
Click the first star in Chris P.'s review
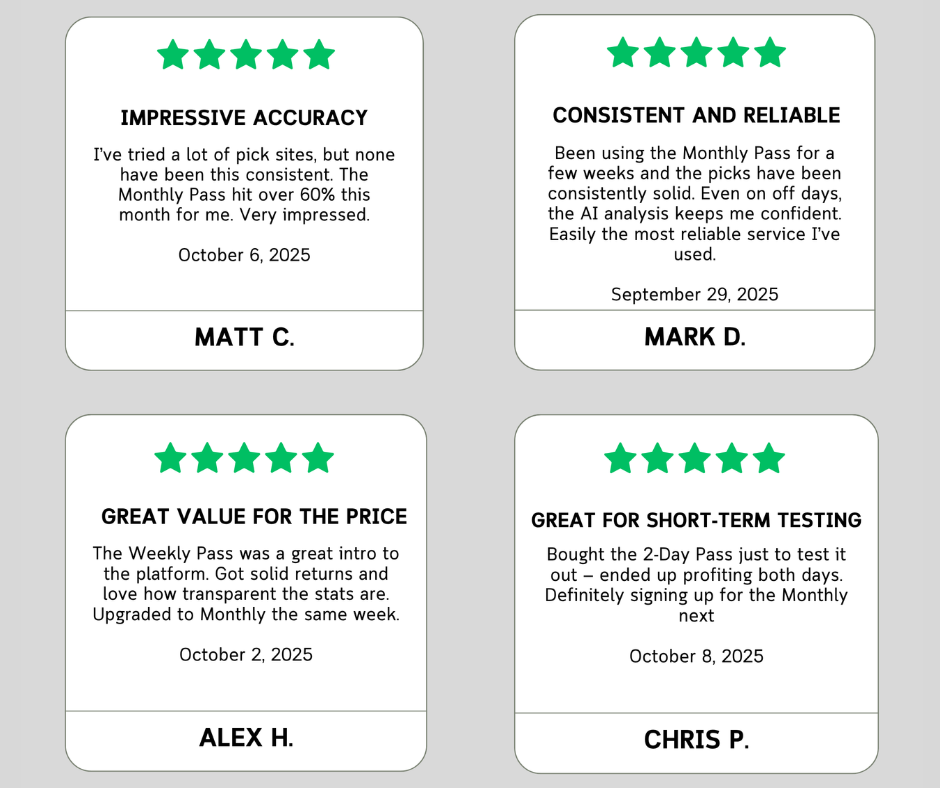(621, 459)
